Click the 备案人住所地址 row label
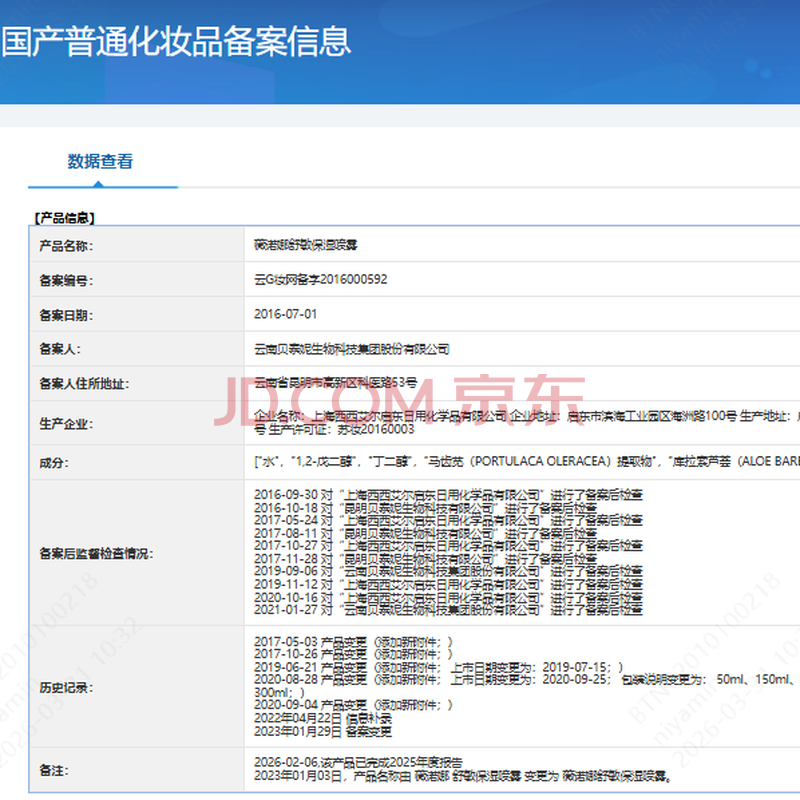Viewport: 800px width, 800px height. point(84,383)
